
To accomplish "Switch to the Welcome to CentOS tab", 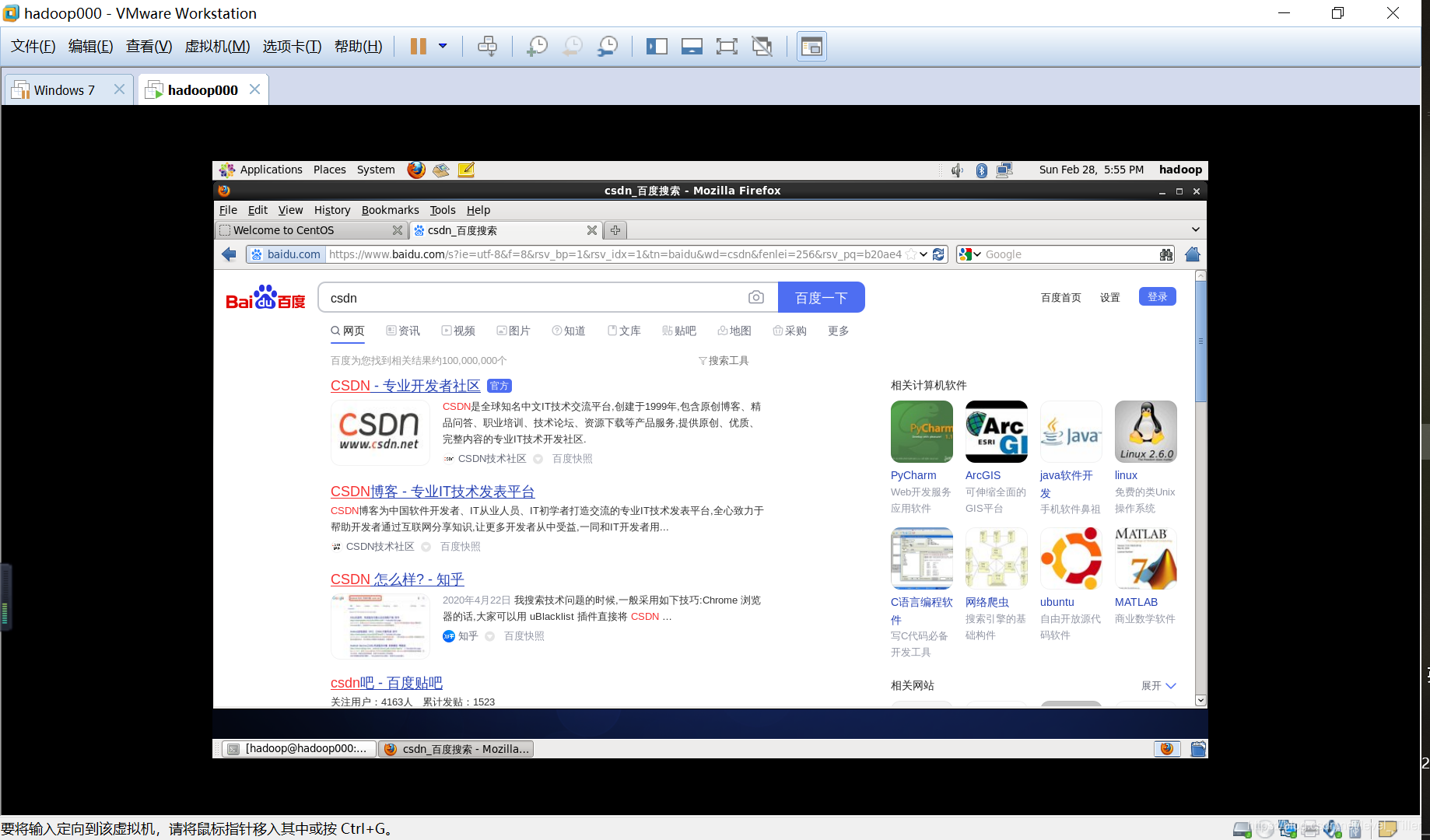I will (x=310, y=230).
